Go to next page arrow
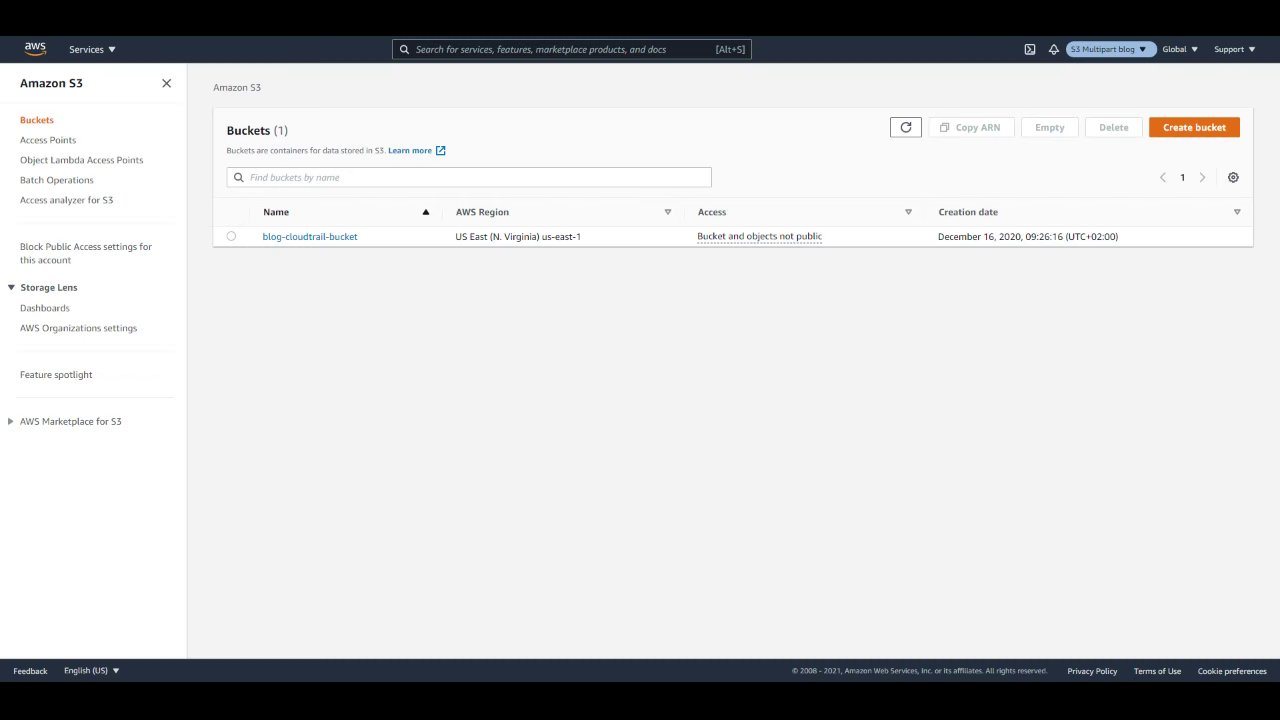Viewport: 1280px width, 720px height. pyautogui.click(x=1202, y=177)
